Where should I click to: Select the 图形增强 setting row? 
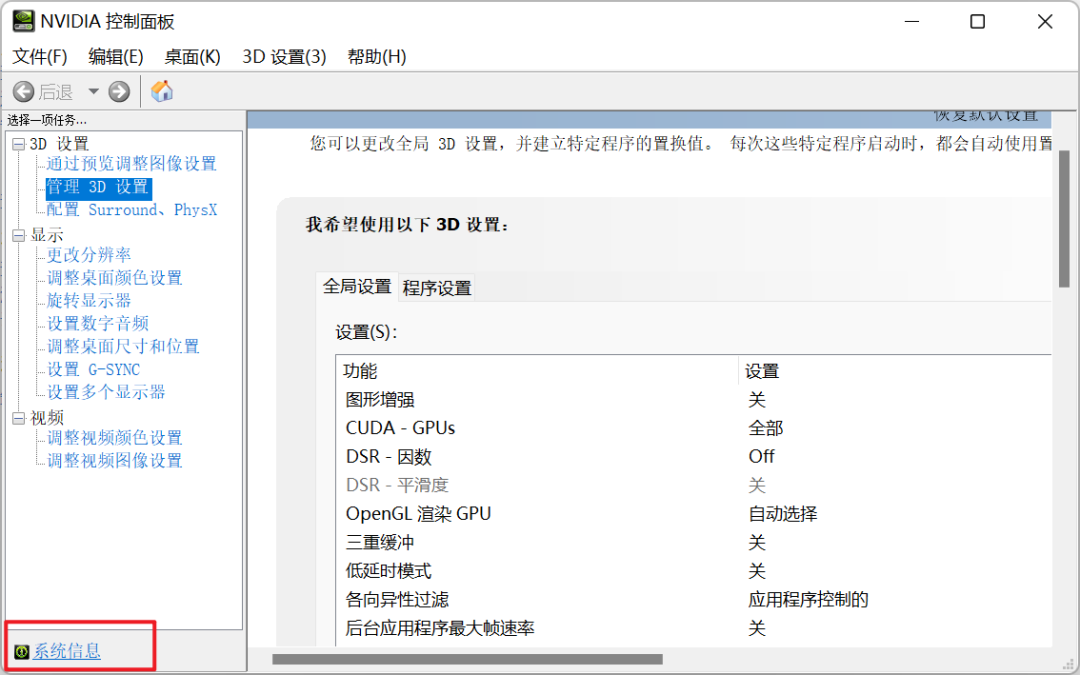(x=694, y=399)
